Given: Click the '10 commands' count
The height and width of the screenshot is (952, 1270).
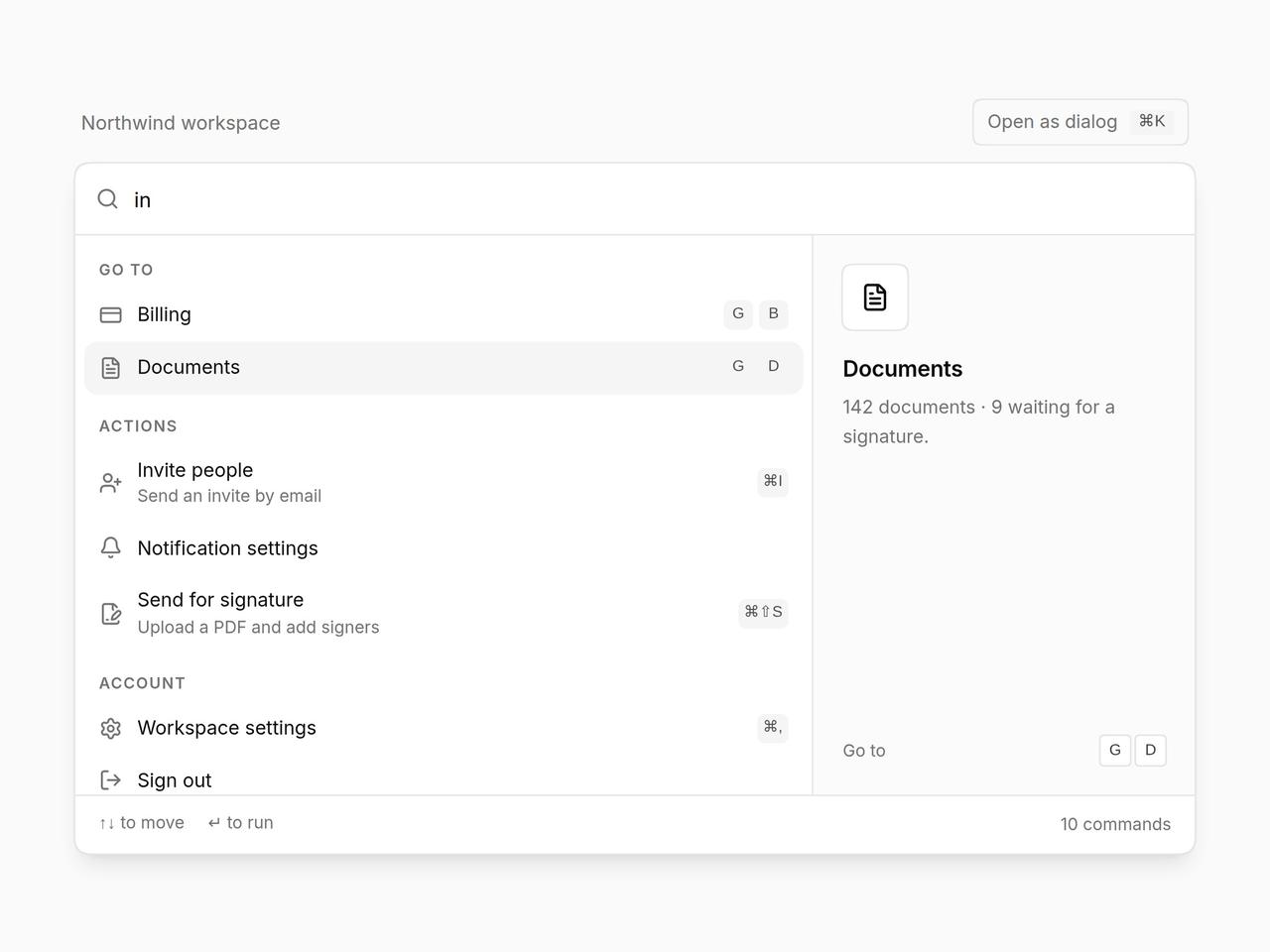Looking at the screenshot, I should tap(1115, 824).
